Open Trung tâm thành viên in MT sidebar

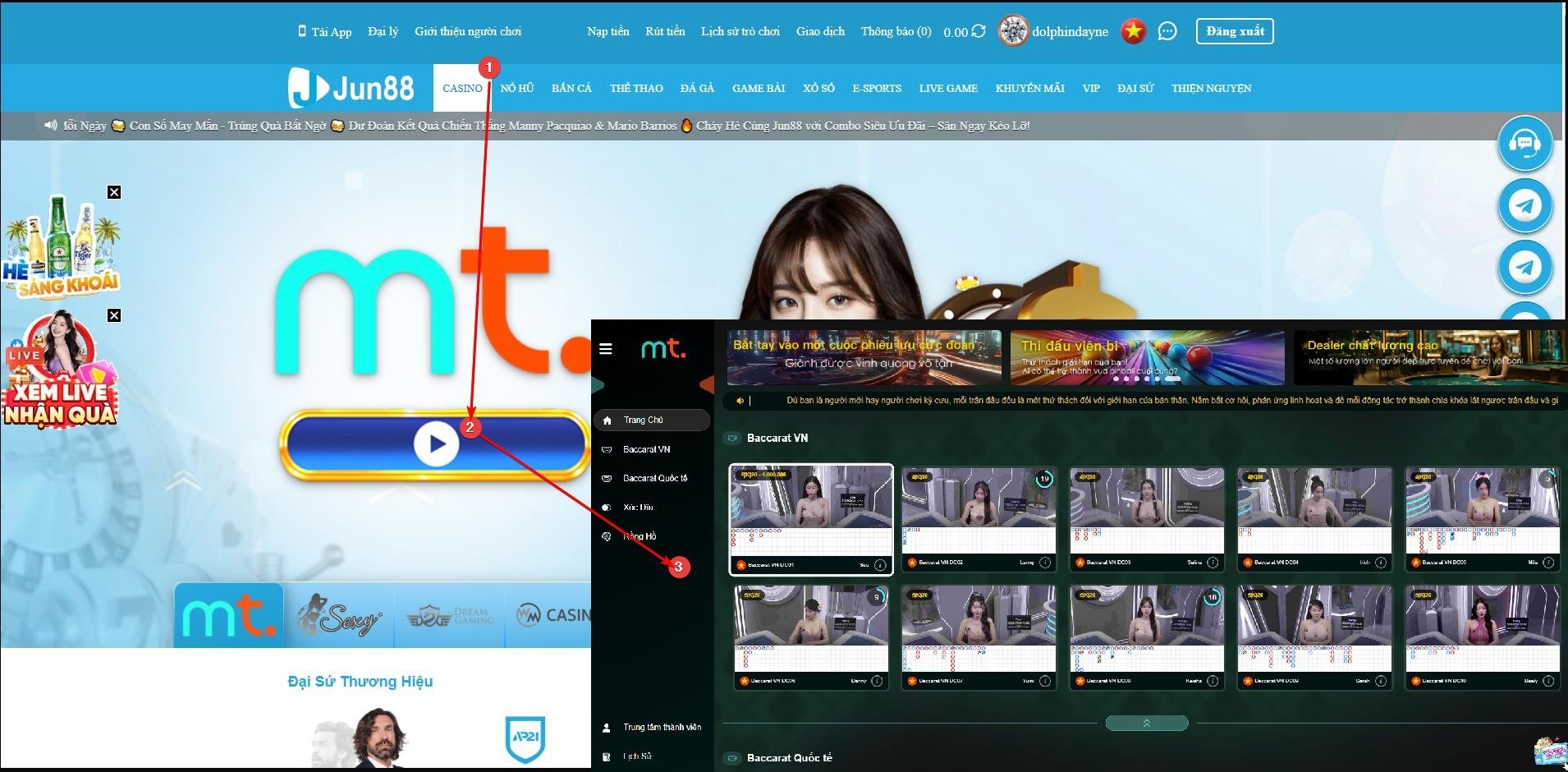click(652, 727)
